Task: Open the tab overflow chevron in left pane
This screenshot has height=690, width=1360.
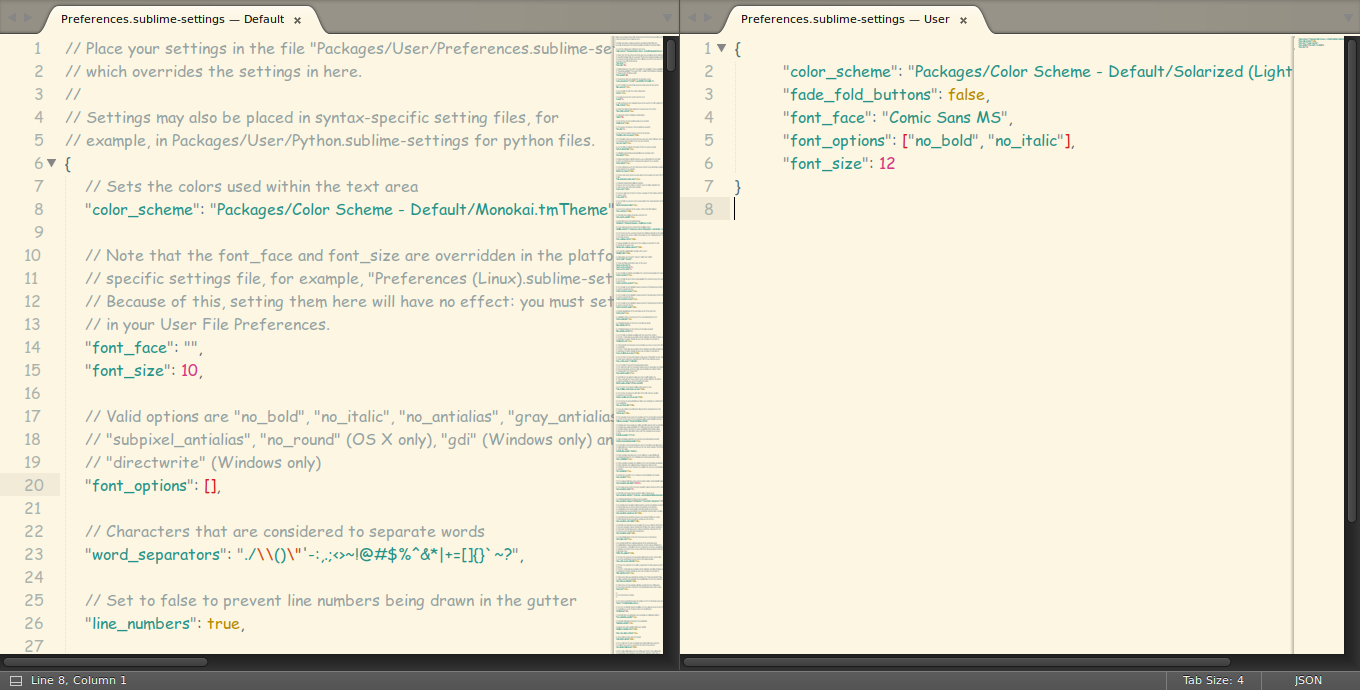Action: [667, 17]
